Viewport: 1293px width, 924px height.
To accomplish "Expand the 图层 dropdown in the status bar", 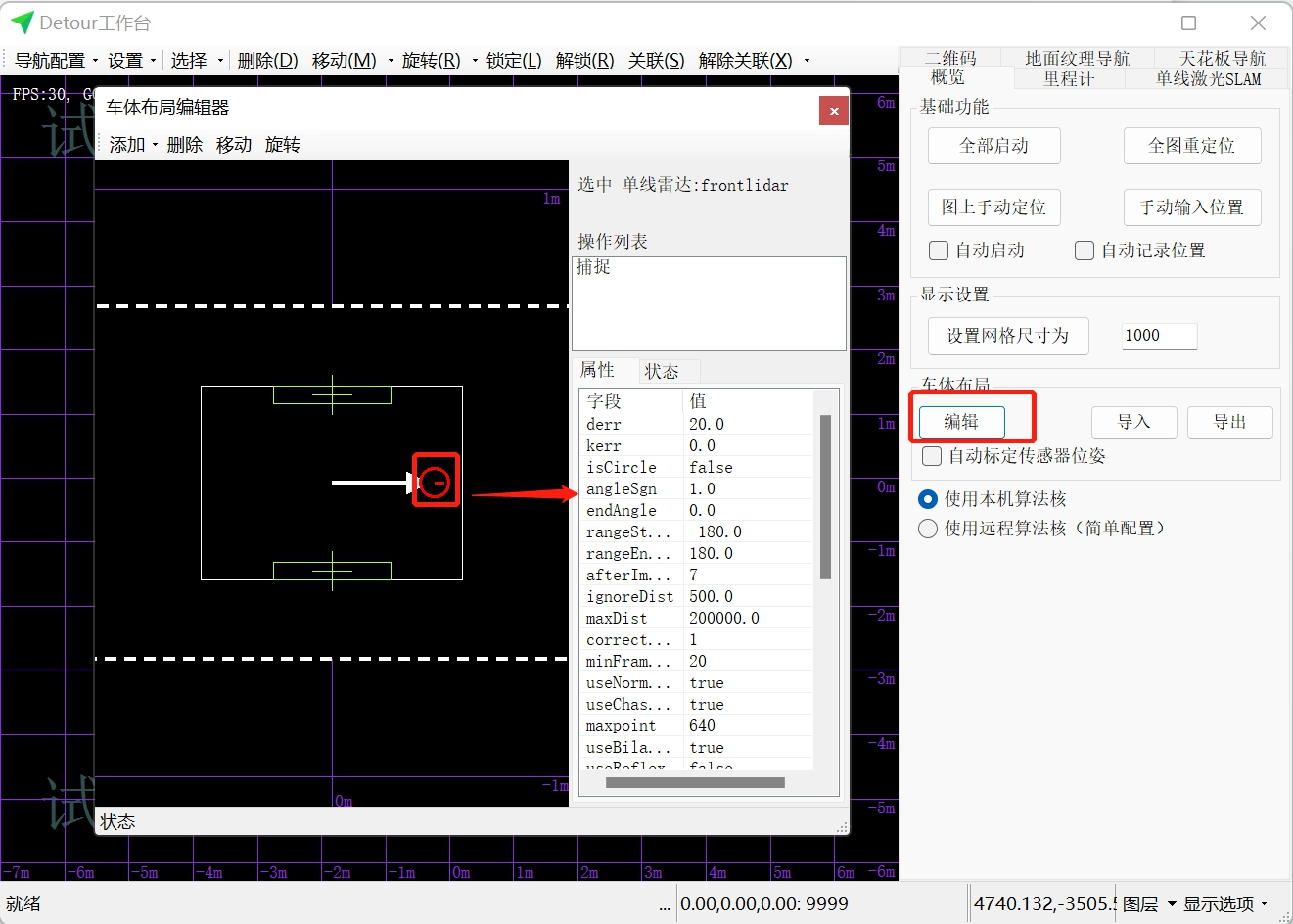I will (1149, 903).
